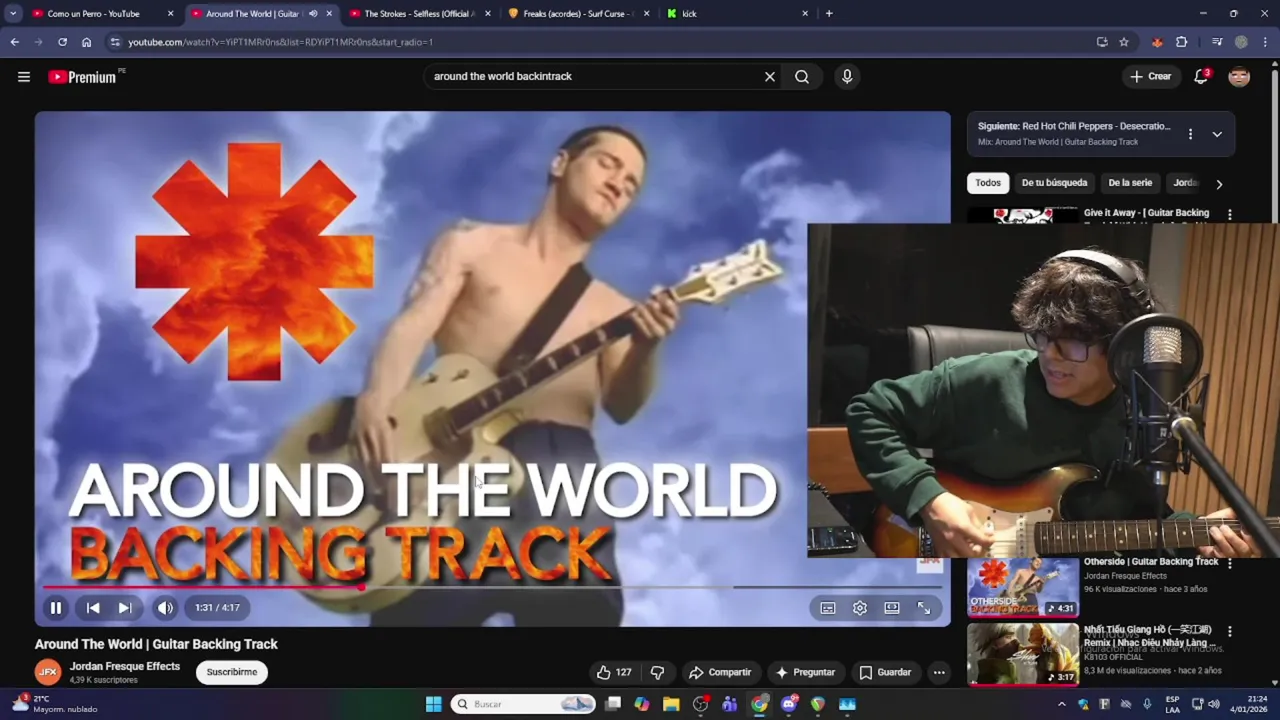
Task: Seek on the red video progress bar
Action: click(x=492, y=587)
